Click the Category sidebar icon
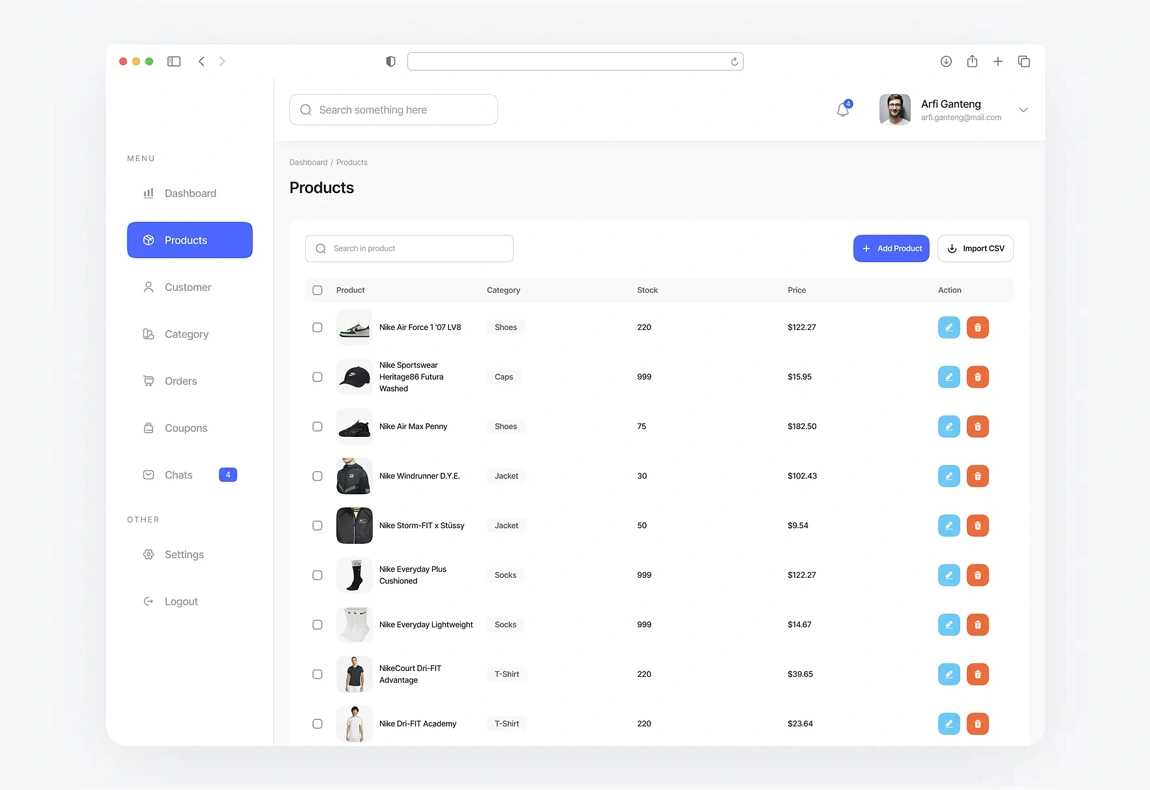 point(148,334)
